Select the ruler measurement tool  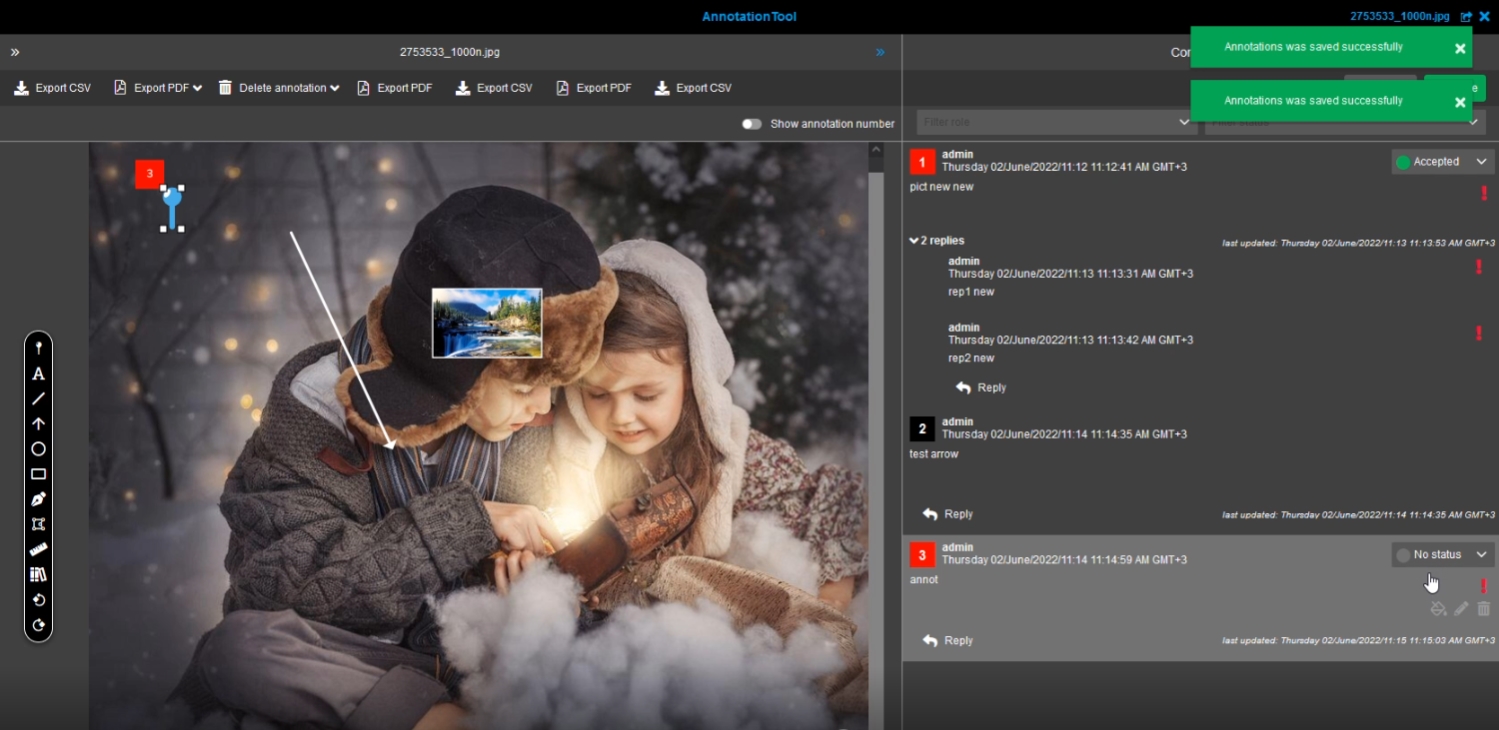coord(38,549)
